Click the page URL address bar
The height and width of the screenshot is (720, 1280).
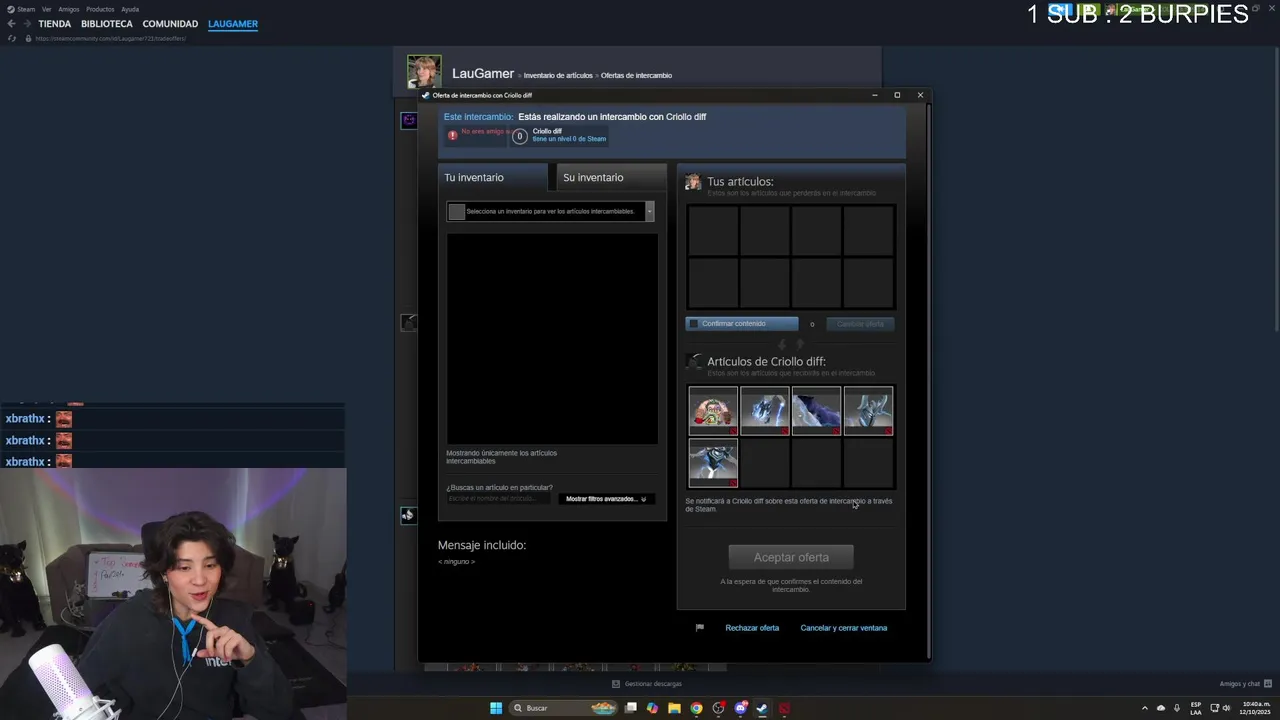111,38
